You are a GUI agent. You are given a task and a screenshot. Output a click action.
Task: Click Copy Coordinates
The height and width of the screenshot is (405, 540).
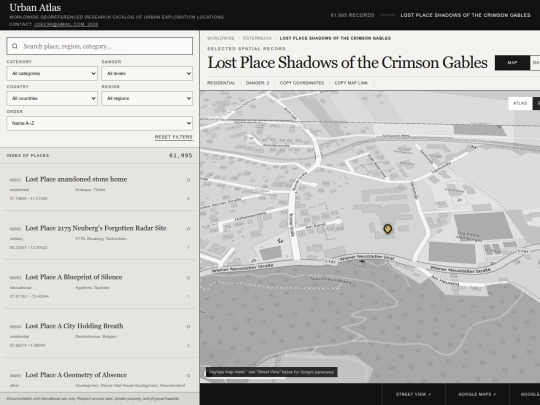[x=302, y=83]
